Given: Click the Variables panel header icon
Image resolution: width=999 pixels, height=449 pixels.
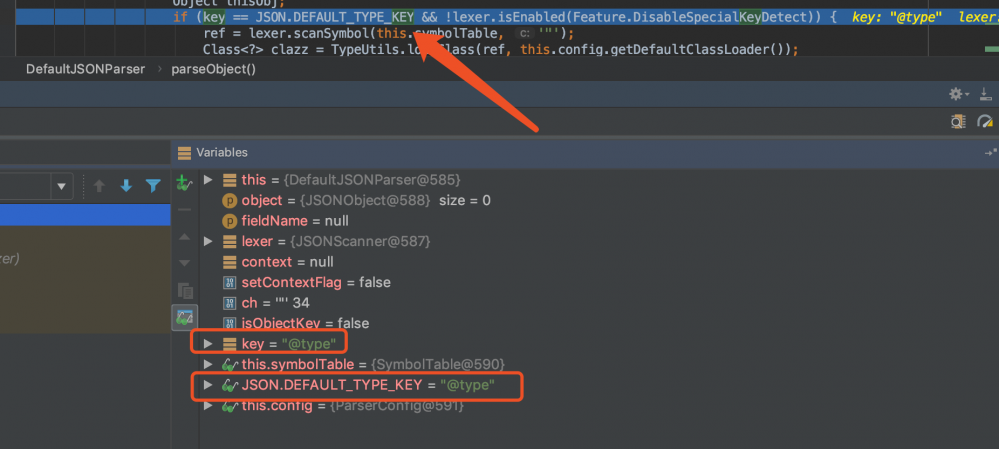Looking at the screenshot, I should coord(184,153).
